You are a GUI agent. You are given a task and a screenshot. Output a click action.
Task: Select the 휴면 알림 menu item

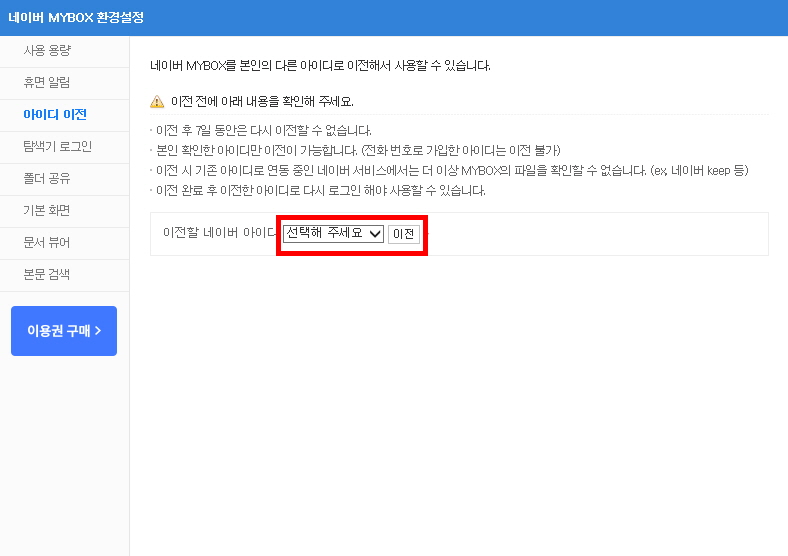coord(64,83)
